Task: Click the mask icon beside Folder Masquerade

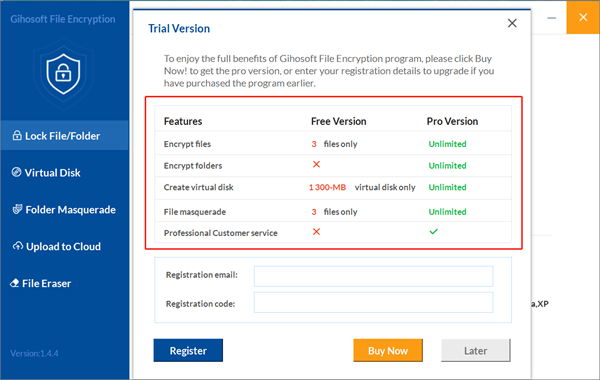Action: coord(17,209)
